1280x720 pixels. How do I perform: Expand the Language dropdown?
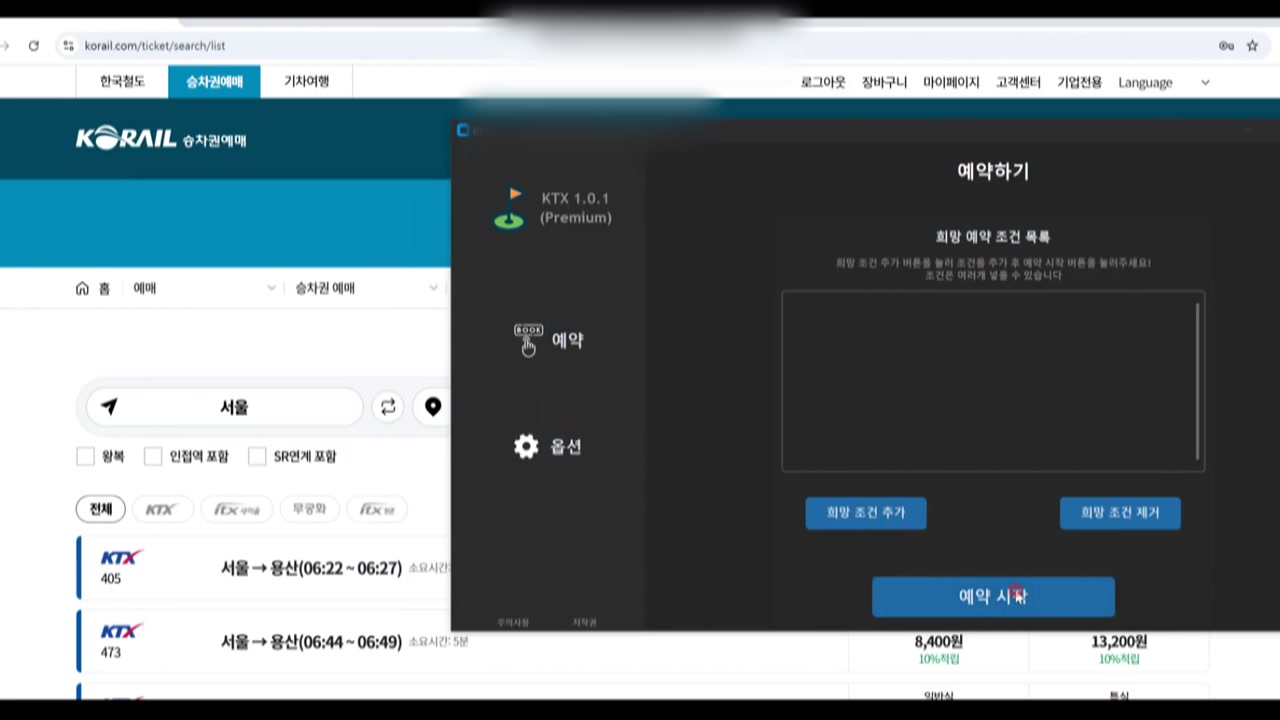[1163, 82]
